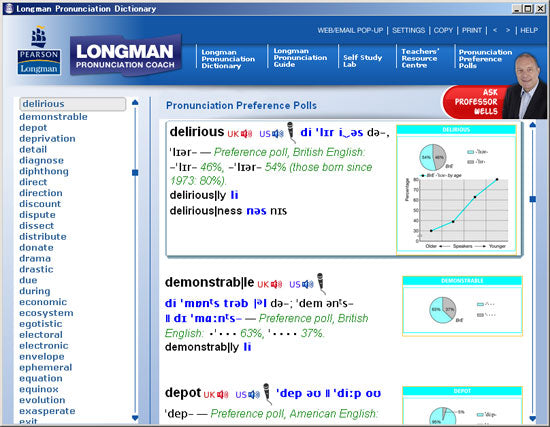Screen dimensions: 550x427
Task: Open SETTINGS from top bar
Action: point(408,31)
